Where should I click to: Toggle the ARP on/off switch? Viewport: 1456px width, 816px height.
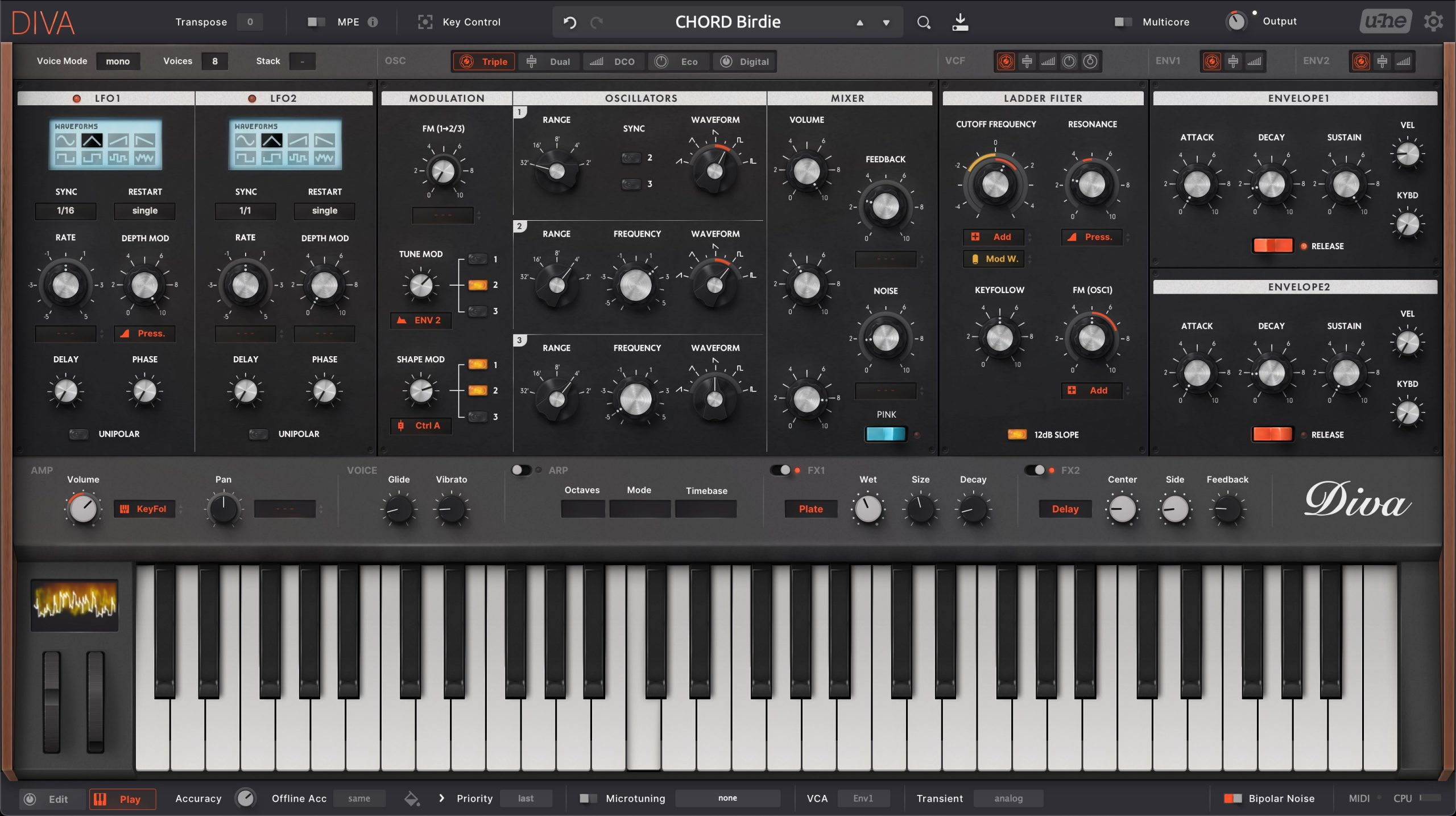(x=521, y=470)
